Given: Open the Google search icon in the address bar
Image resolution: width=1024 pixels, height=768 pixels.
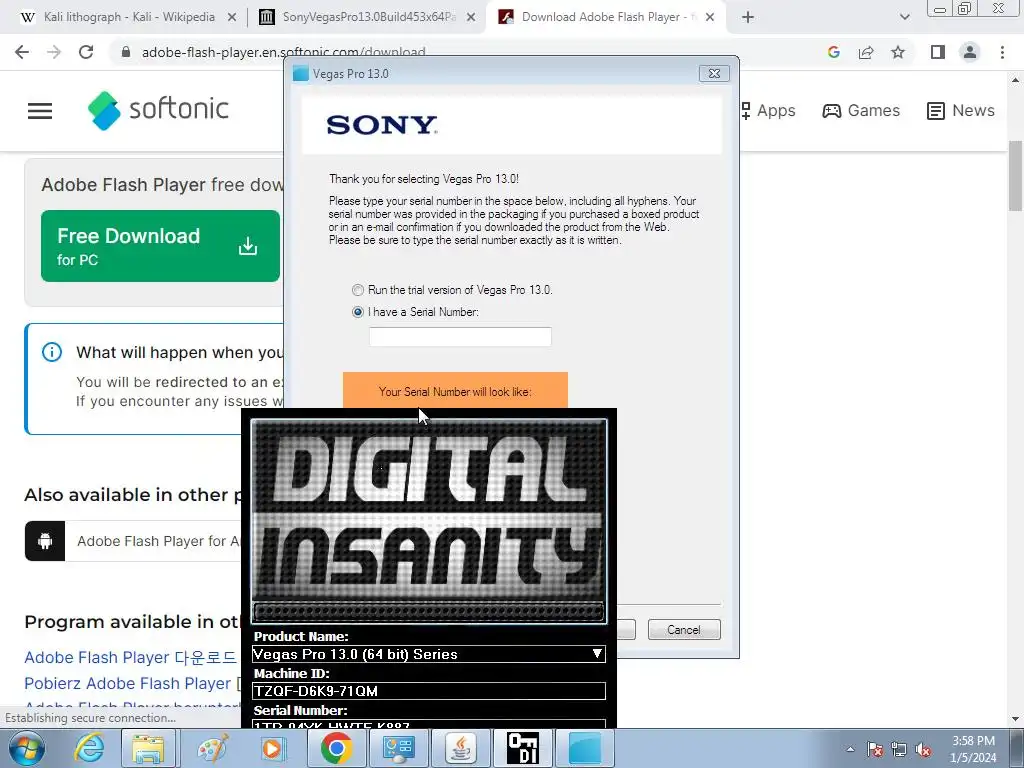Looking at the screenshot, I should point(833,52).
